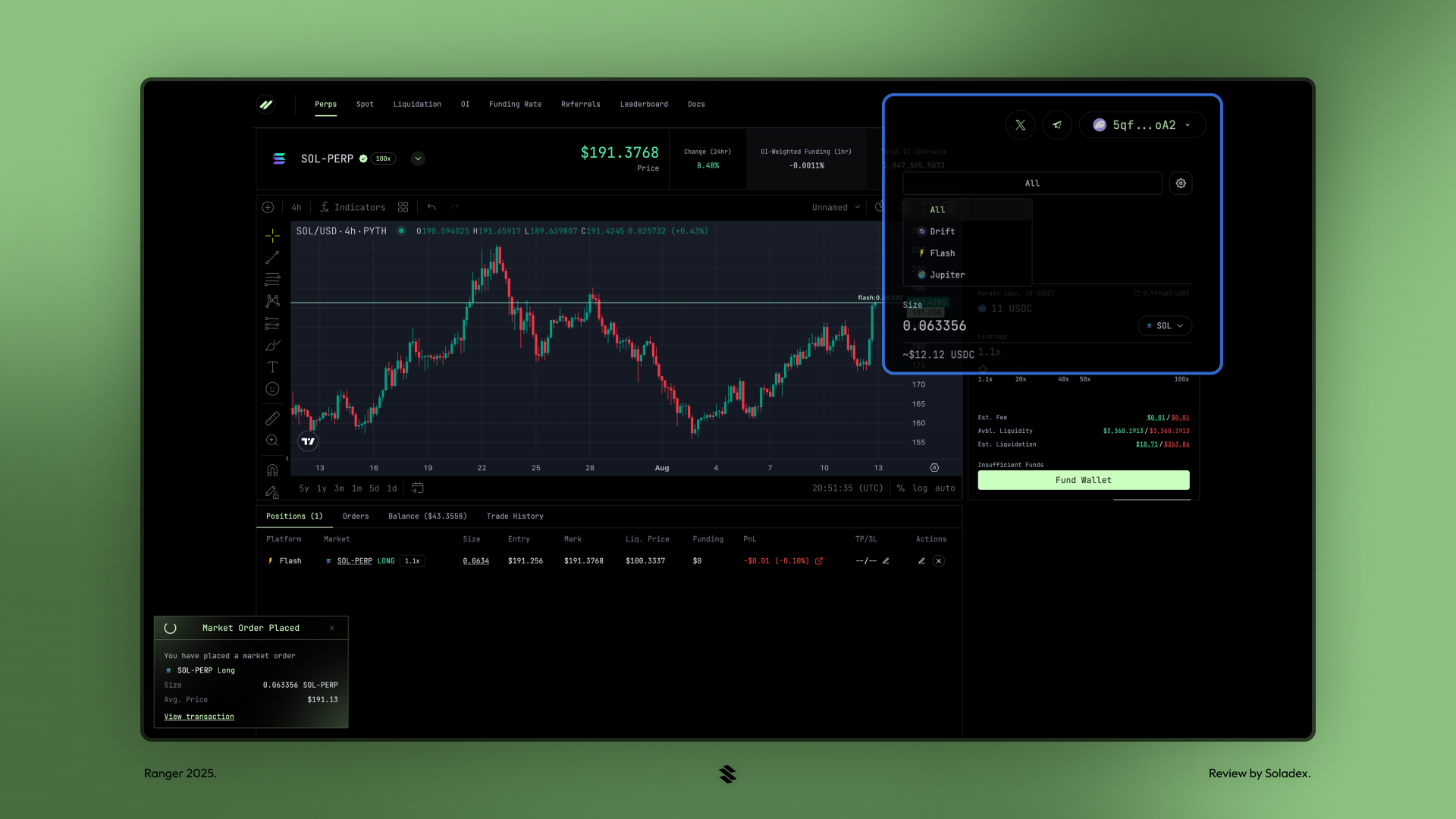Change the 4h chart interval
This screenshot has height=819, width=1456.
click(x=297, y=208)
